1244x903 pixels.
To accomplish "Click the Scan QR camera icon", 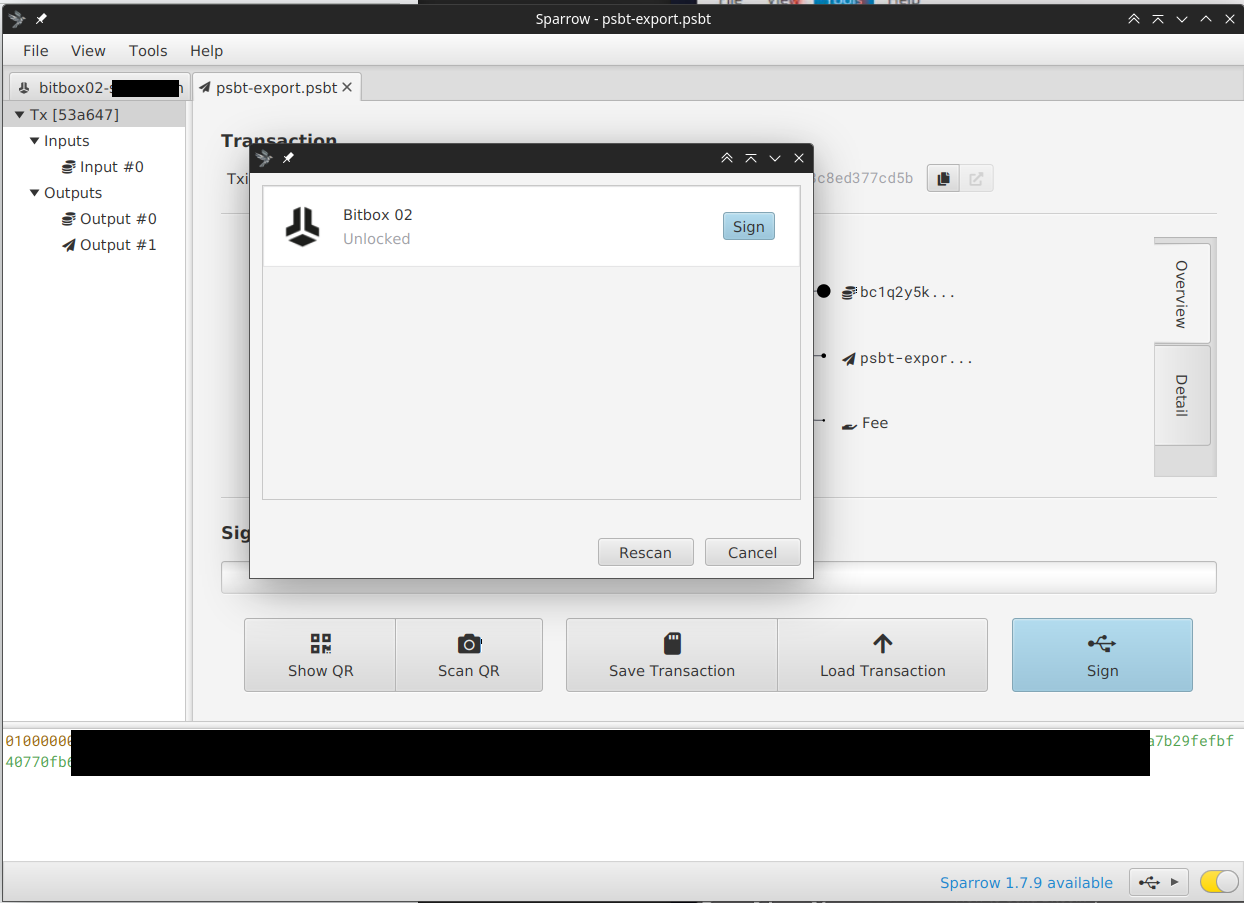I will [x=469, y=643].
